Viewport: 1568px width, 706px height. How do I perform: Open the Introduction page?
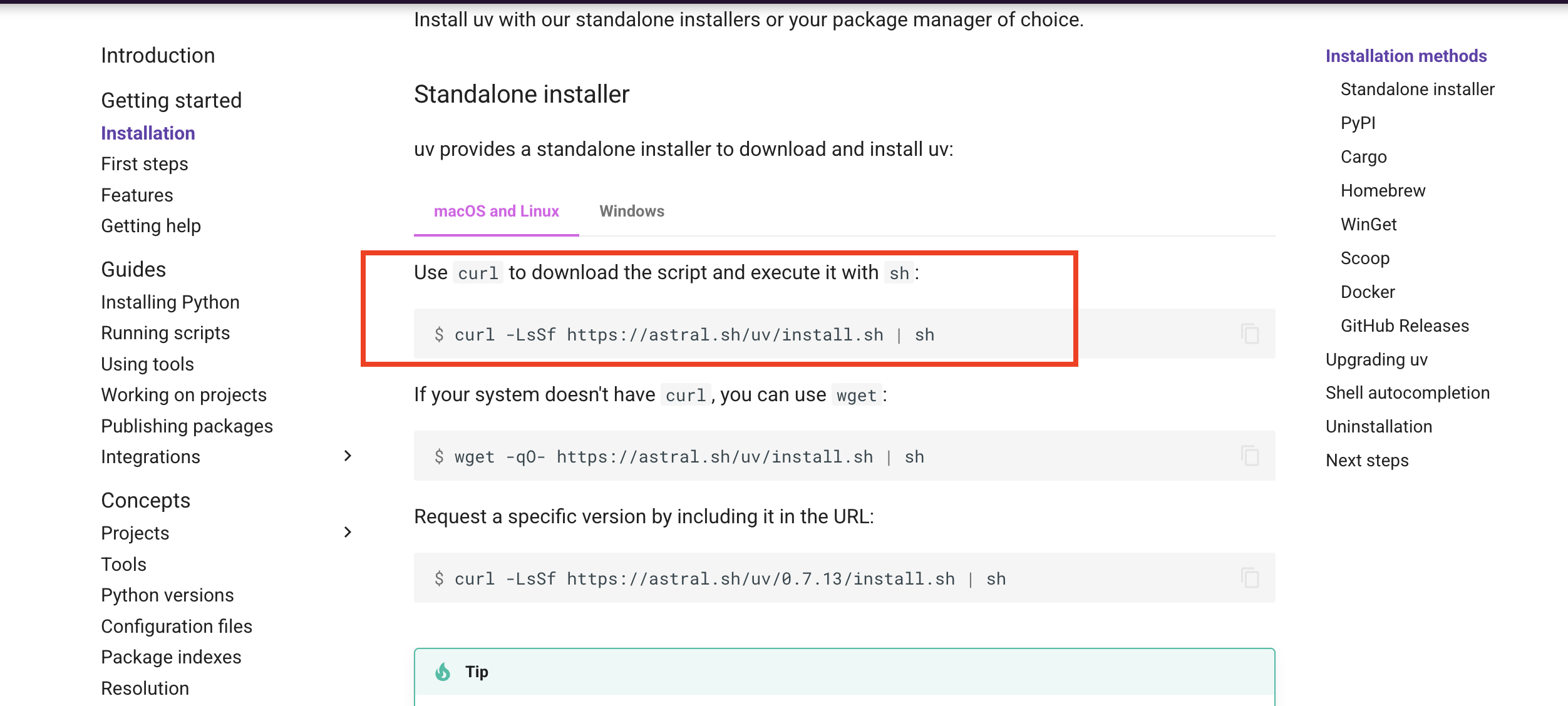point(158,56)
